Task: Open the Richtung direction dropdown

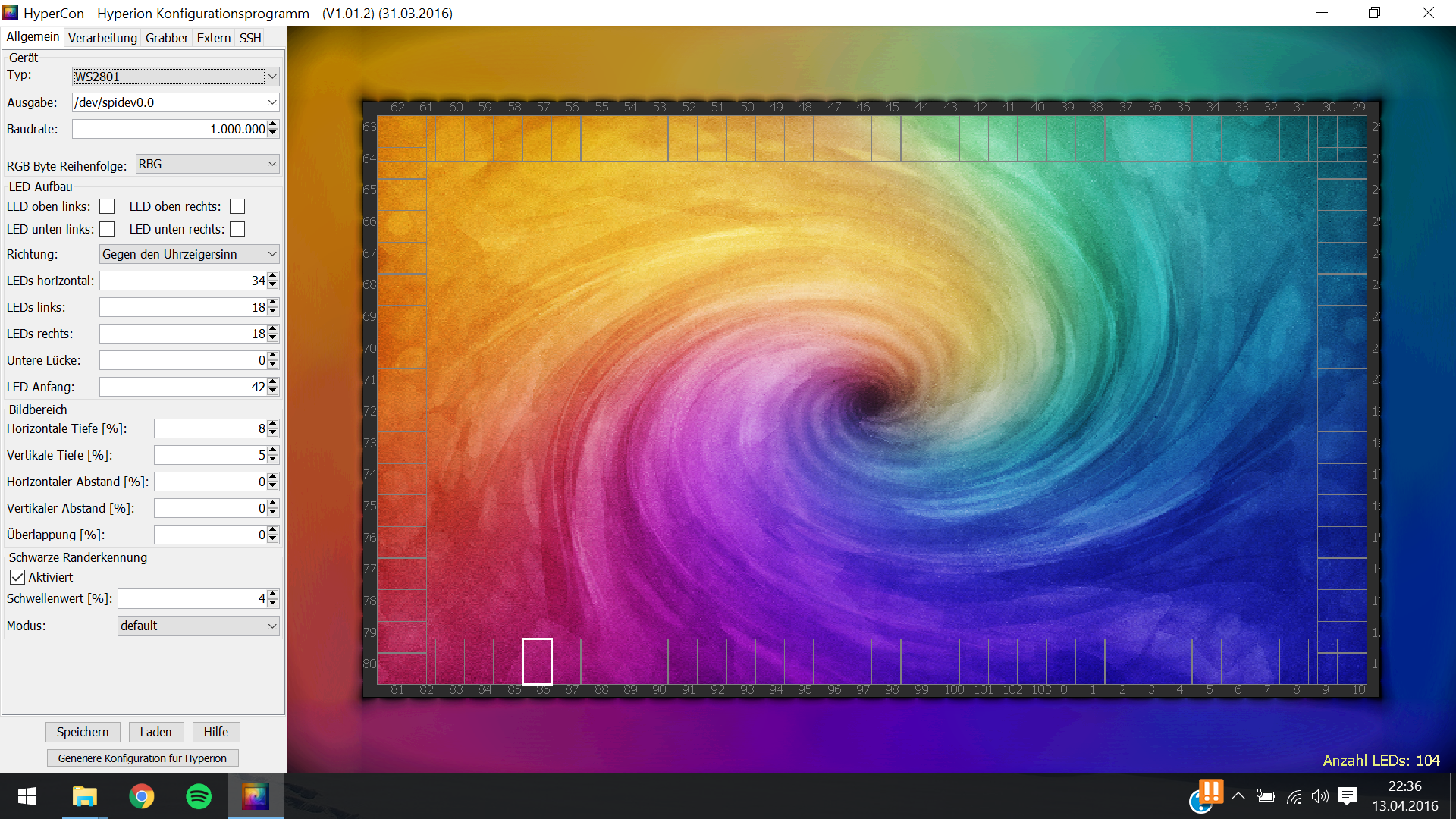Action: point(189,254)
